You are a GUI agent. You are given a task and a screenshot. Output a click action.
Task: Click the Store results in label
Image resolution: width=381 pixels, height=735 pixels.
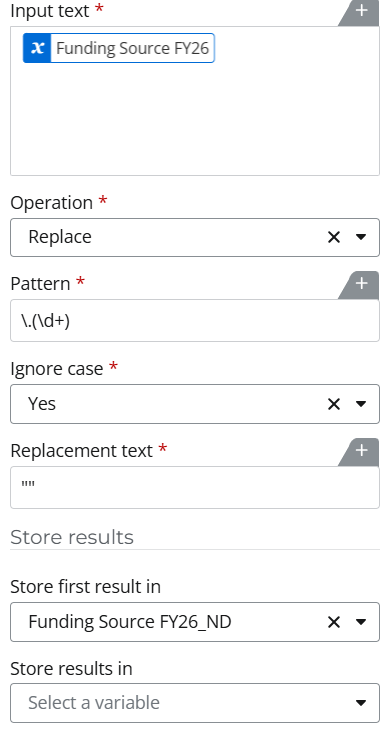tap(71, 668)
